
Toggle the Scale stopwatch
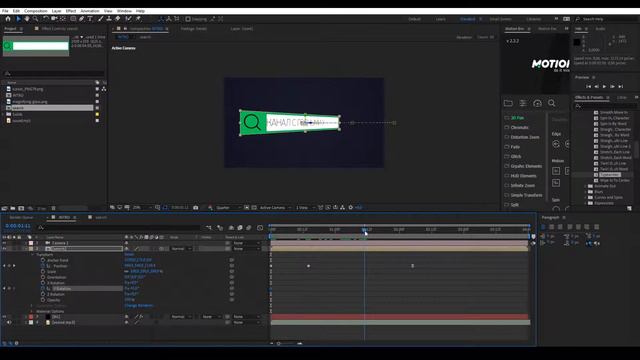point(43,271)
